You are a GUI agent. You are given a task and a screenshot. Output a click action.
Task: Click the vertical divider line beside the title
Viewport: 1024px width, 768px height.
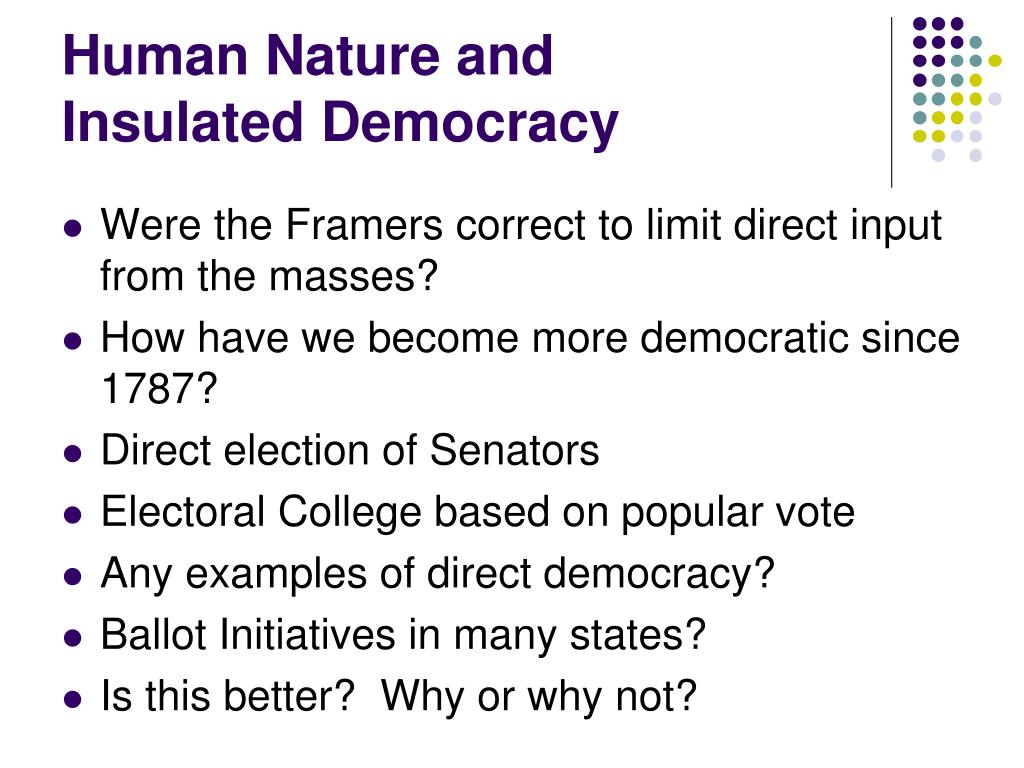coord(891,103)
